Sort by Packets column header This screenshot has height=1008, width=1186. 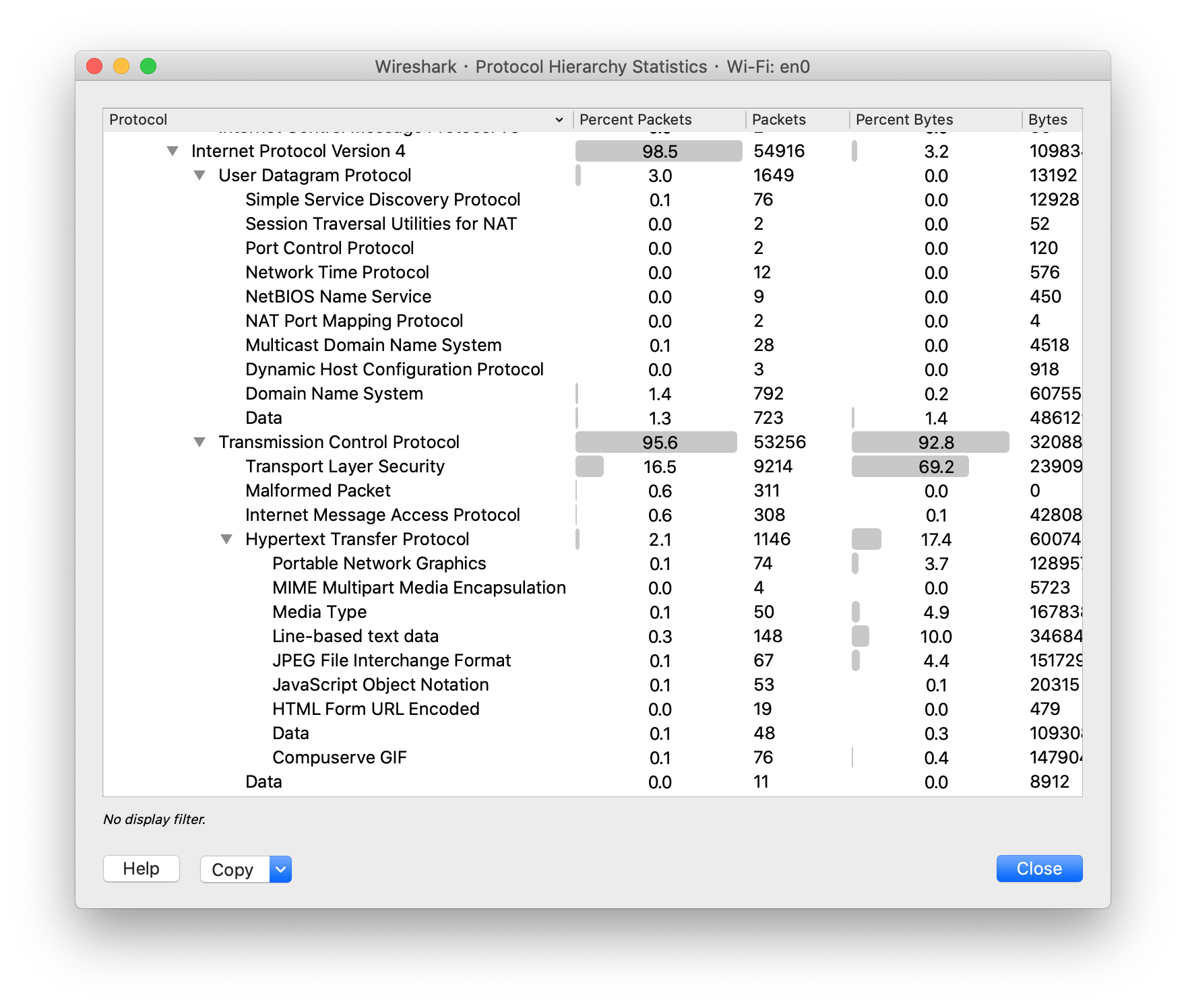click(x=797, y=120)
